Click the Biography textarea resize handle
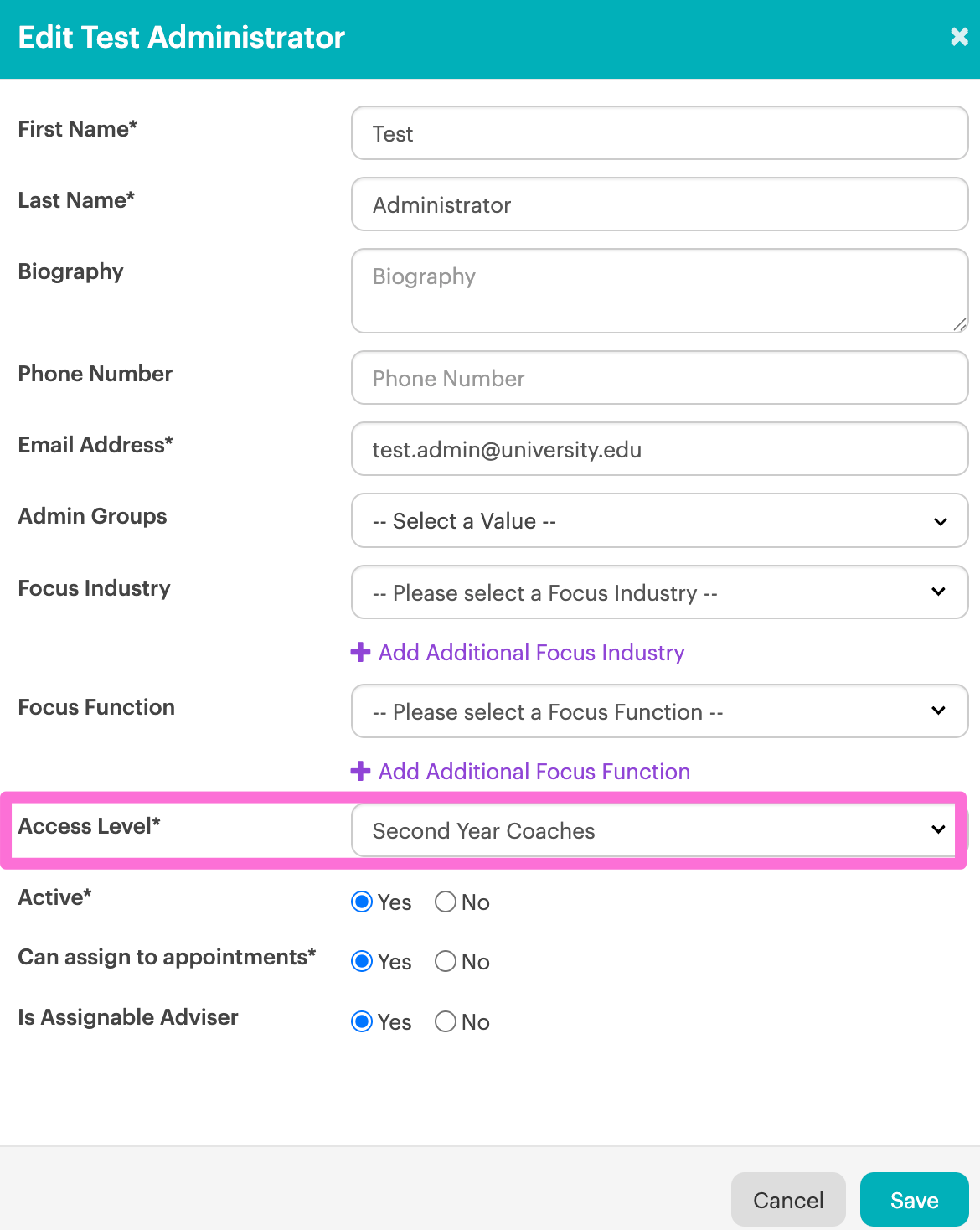This screenshot has height=1230, width=980. pyautogui.click(x=960, y=324)
